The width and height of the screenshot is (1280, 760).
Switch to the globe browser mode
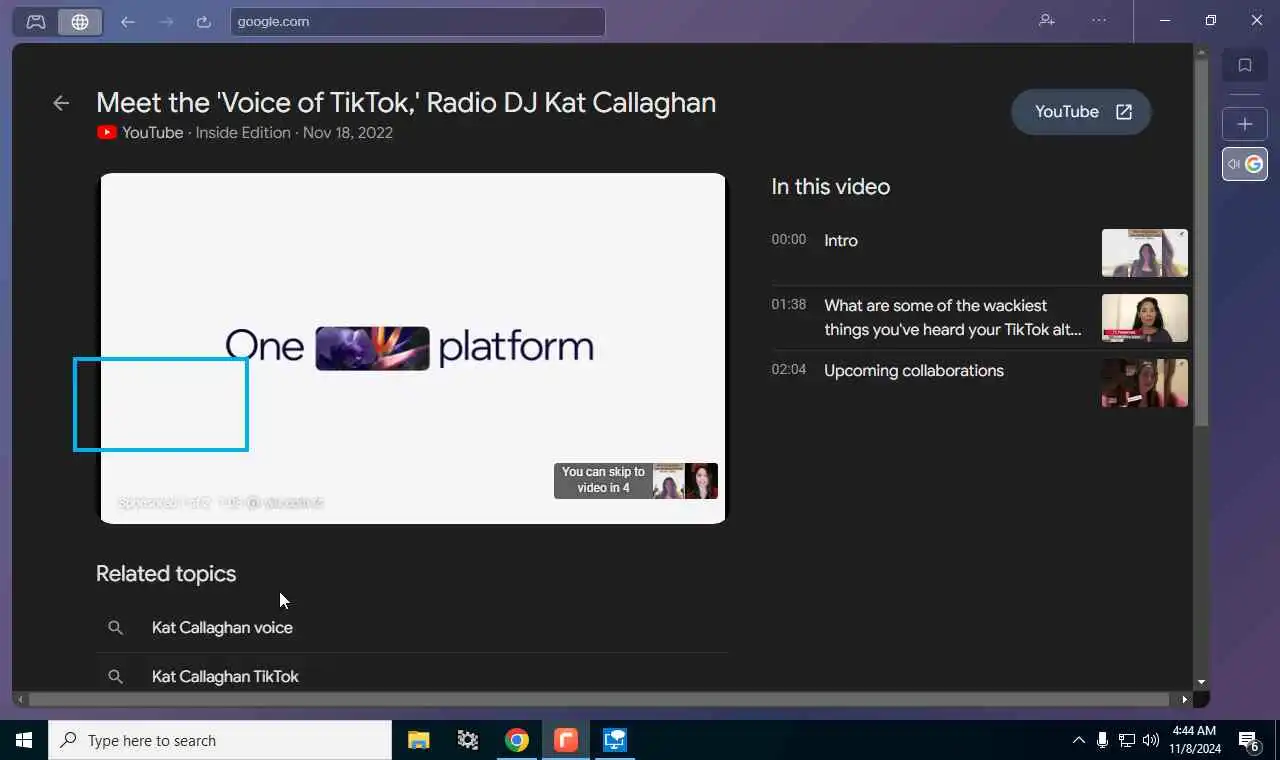point(80,21)
